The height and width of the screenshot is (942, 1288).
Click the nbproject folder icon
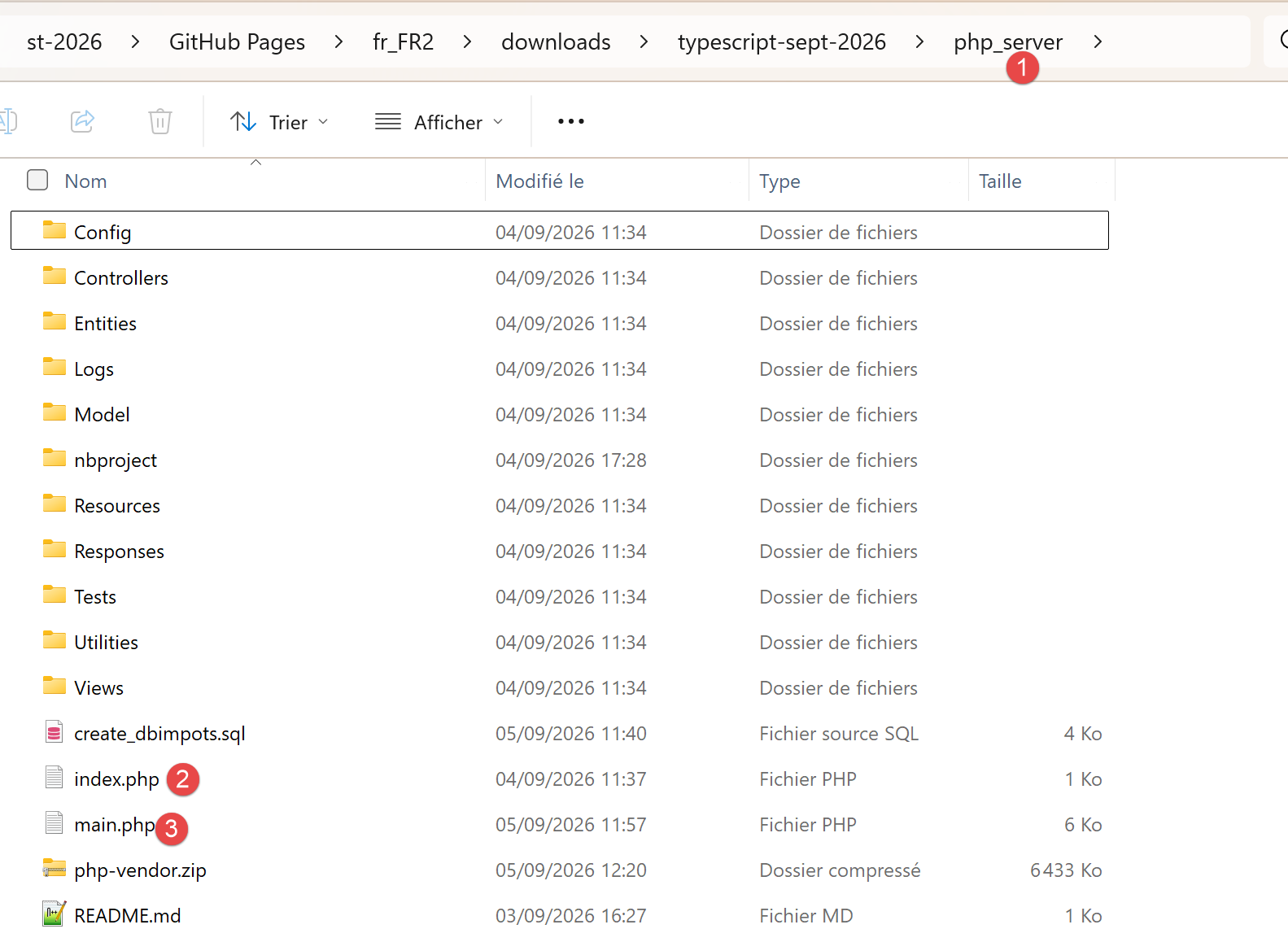pos(55,459)
